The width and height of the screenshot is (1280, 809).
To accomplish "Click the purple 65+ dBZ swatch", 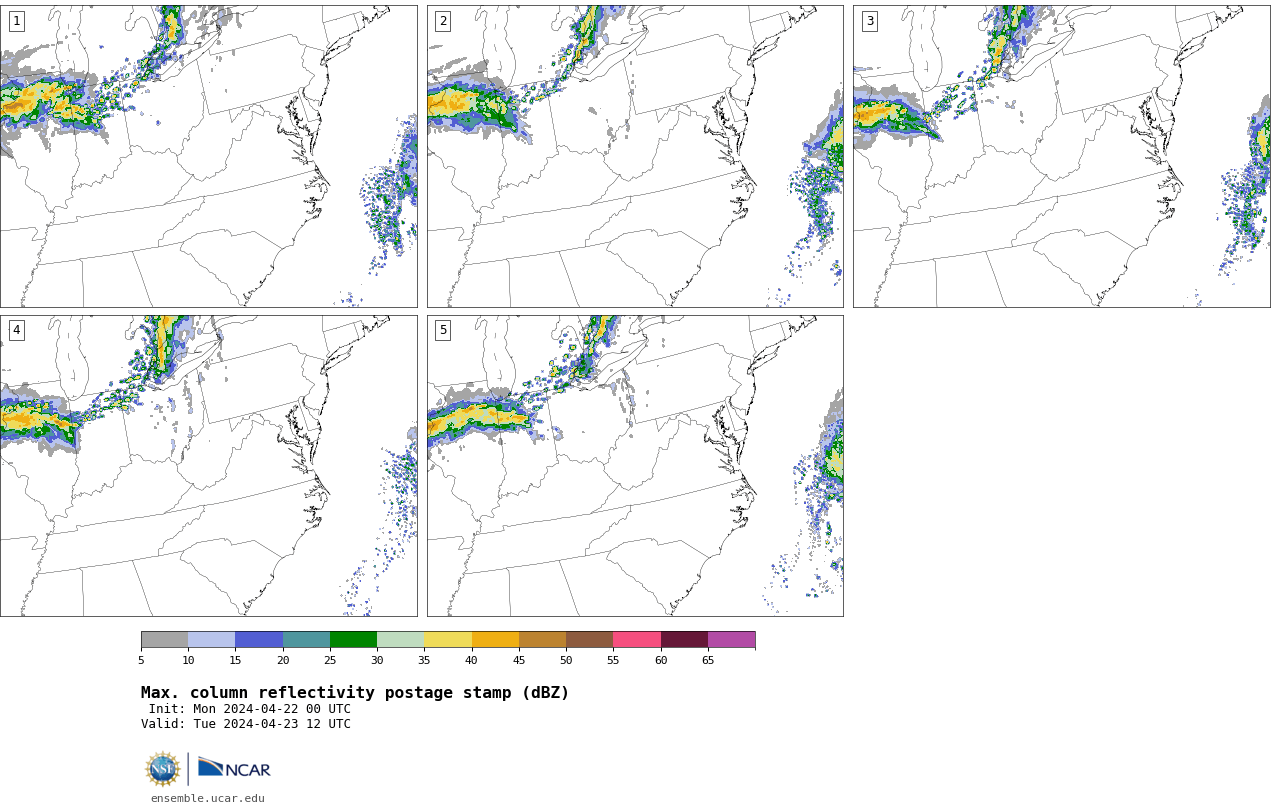I will tap(731, 640).
